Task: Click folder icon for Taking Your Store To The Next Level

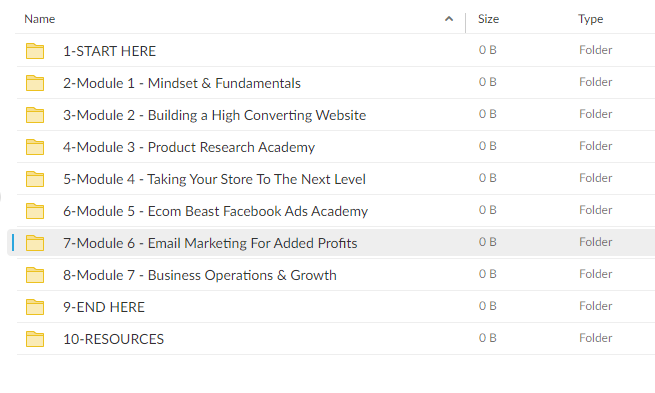Action: pos(35,179)
